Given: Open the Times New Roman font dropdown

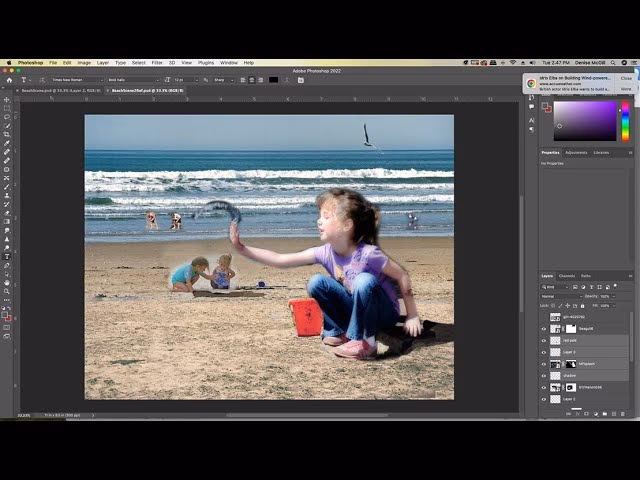Looking at the screenshot, I should 78,79.
